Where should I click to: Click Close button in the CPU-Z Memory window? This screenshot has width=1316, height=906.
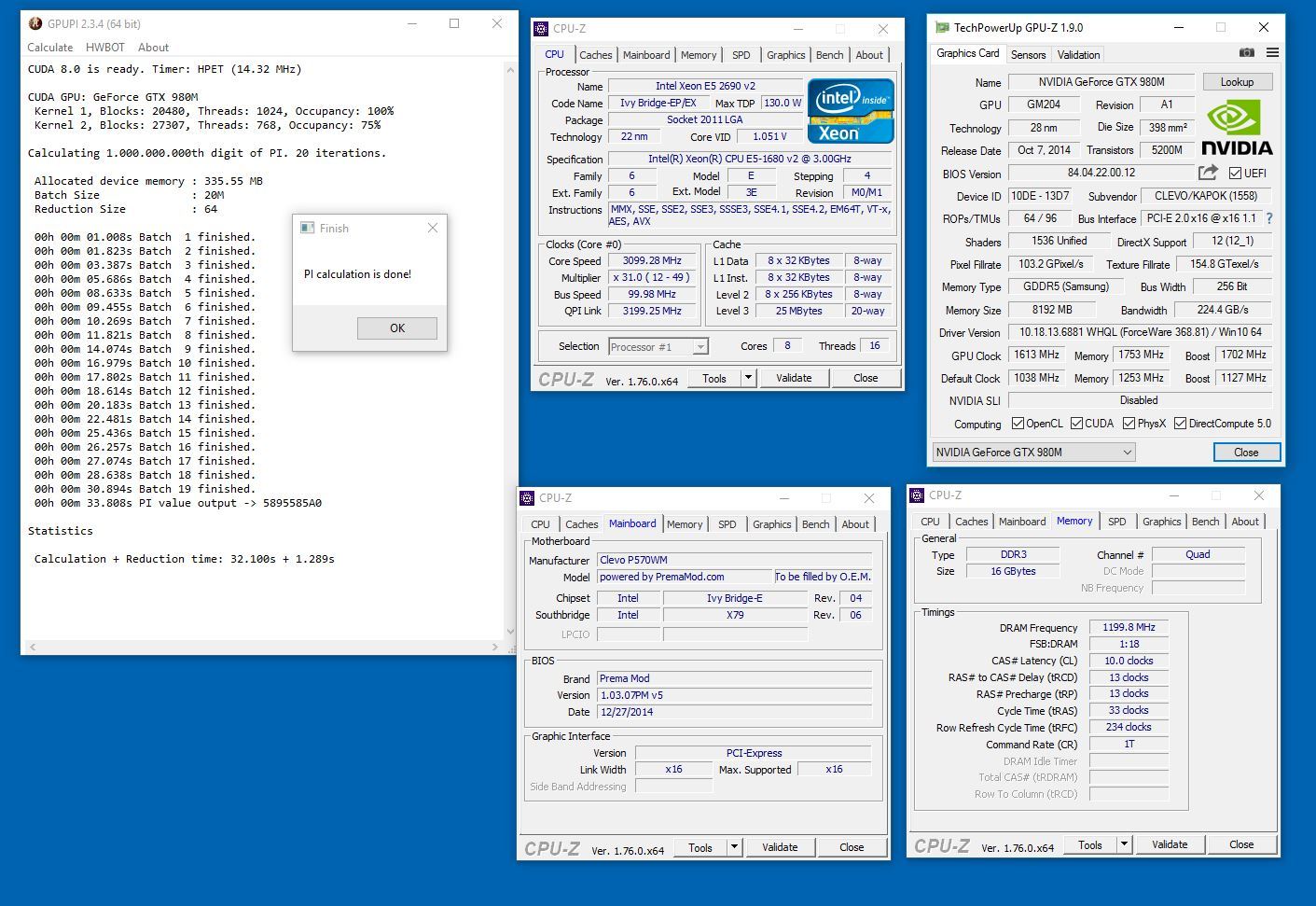pos(1241,844)
